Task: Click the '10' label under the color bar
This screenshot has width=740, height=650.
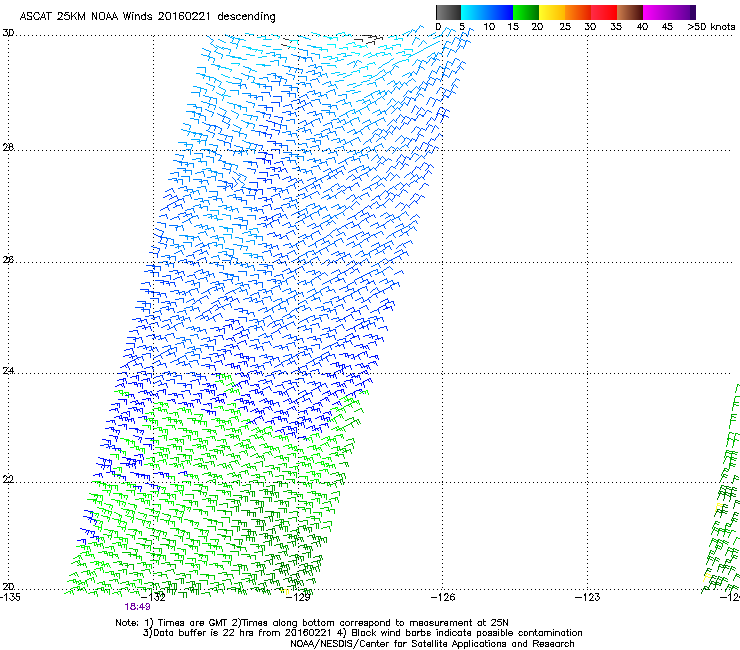Action: [x=489, y=27]
